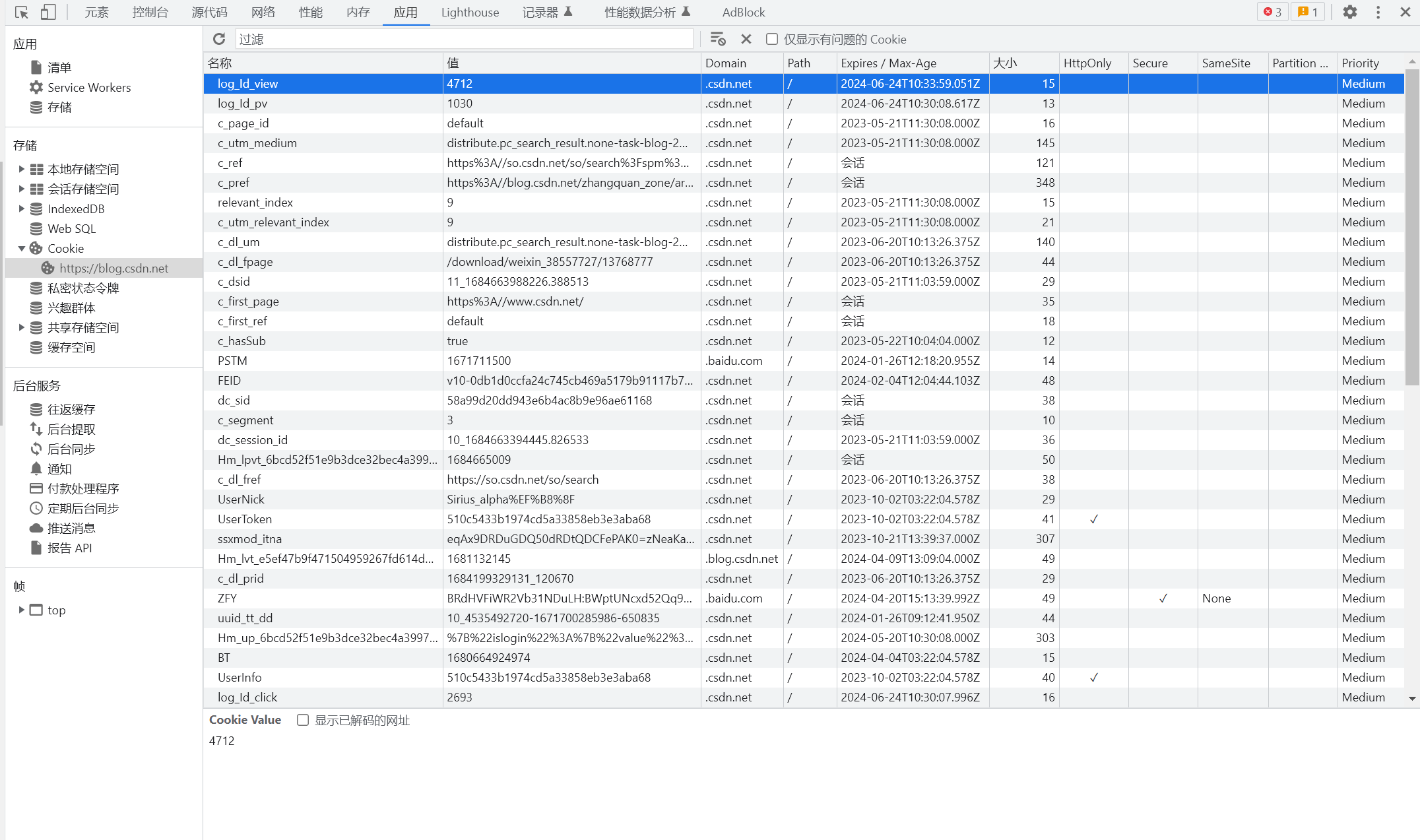This screenshot has width=1420, height=840.
Task: Click the yellow warnings count badge
Action: tap(1307, 12)
